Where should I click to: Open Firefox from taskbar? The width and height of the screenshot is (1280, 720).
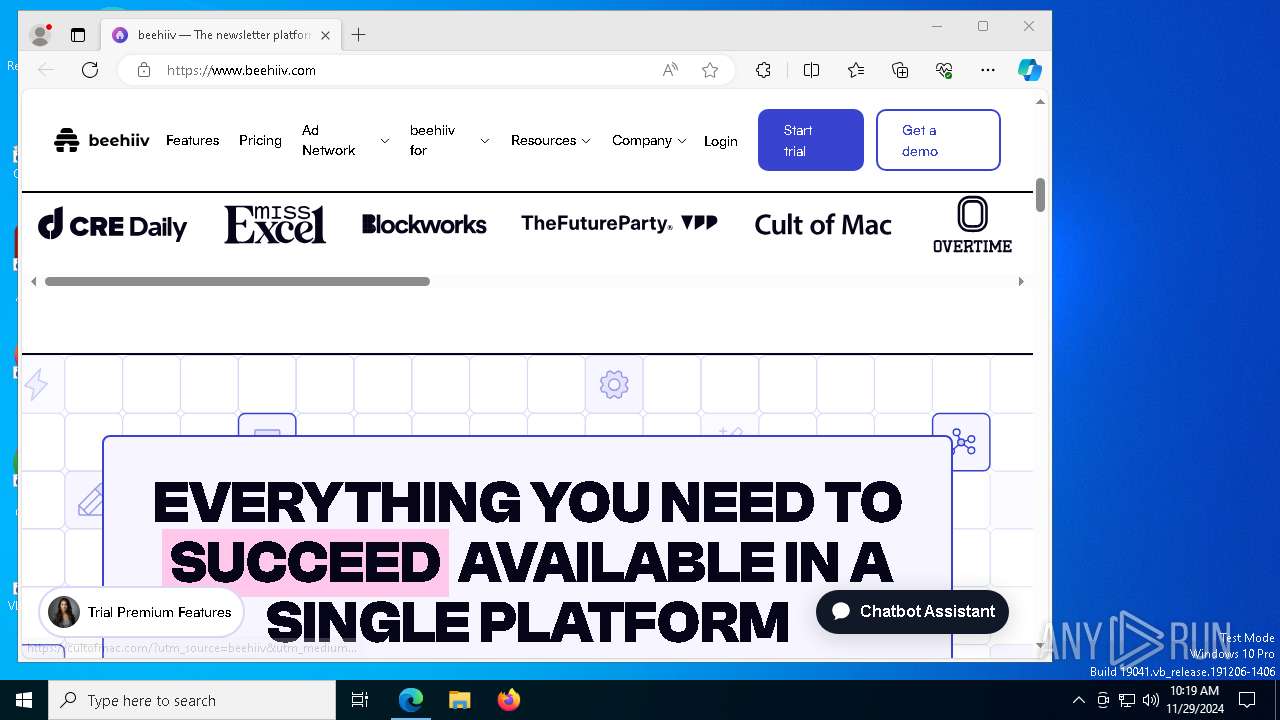point(508,700)
